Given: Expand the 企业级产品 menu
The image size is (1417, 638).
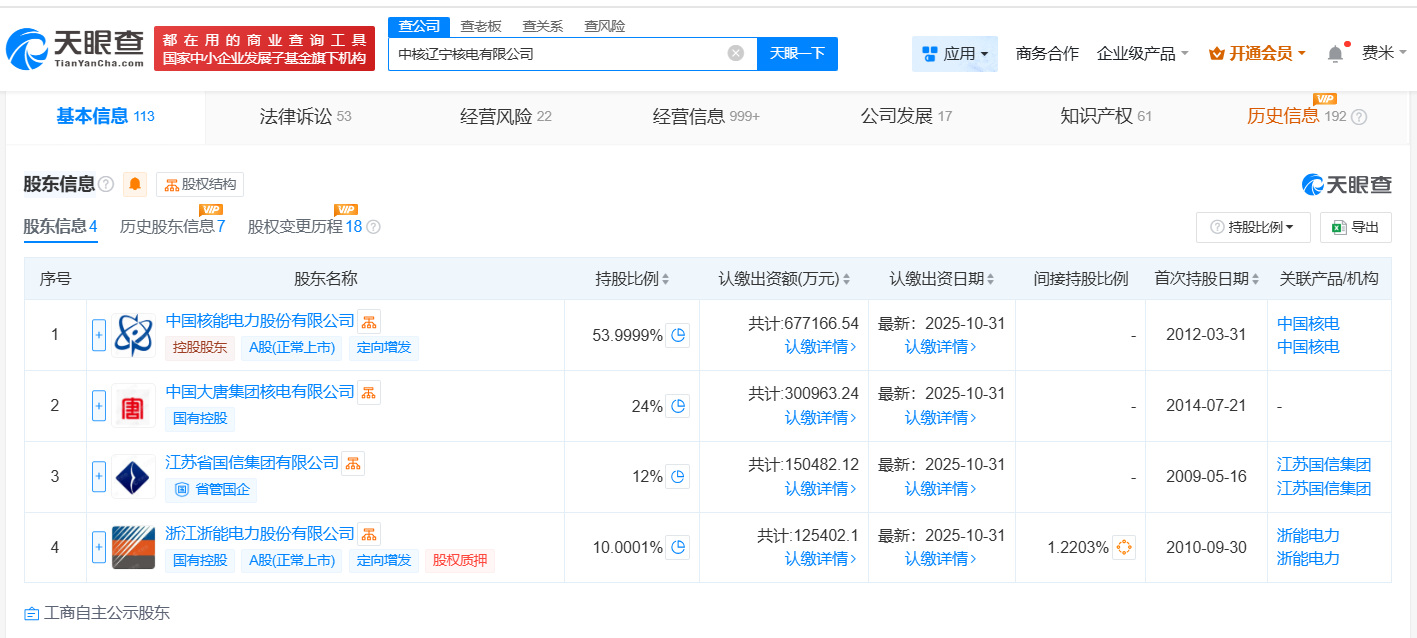Looking at the screenshot, I should pyautogui.click(x=1142, y=54).
